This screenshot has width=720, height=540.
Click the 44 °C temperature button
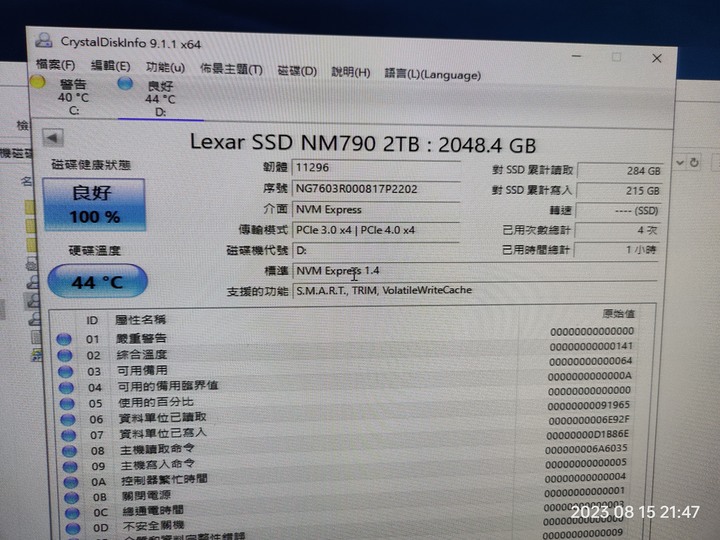point(97,281)
